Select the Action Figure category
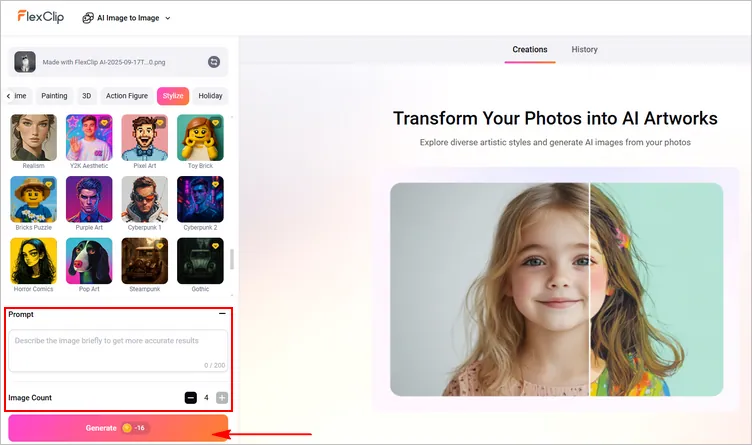 tap(127, 96)
